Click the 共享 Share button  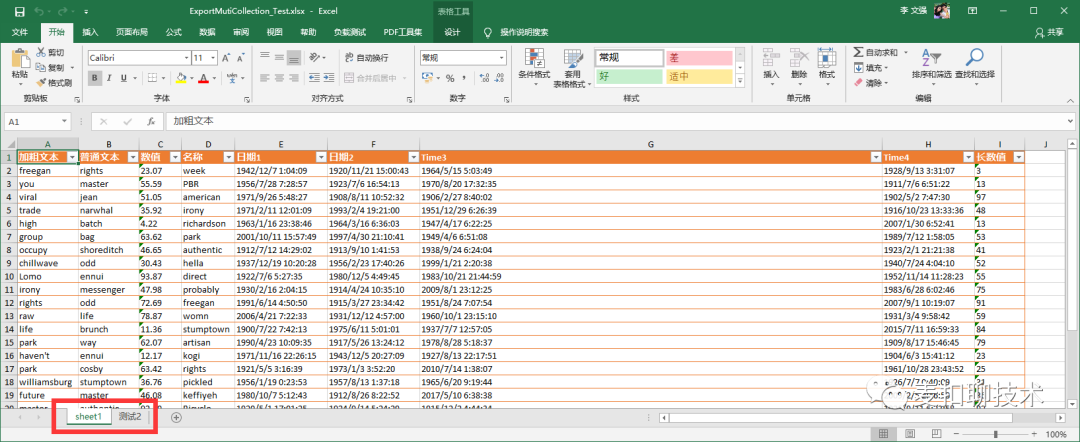[1049, 32]
